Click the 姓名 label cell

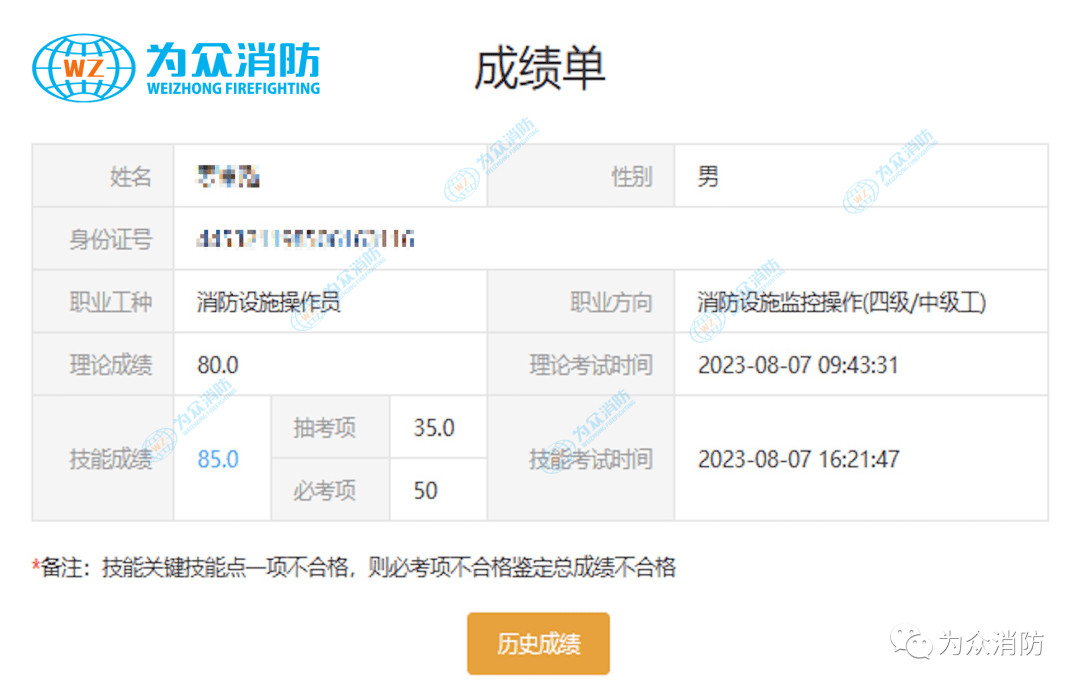(103, 176)
